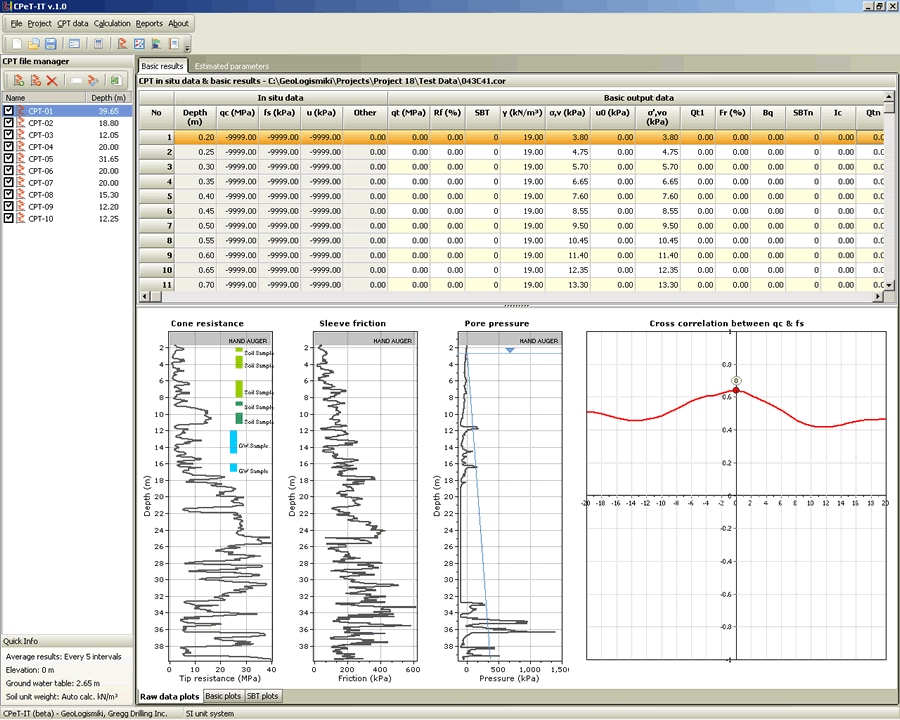Click the red marker on the cross correlation curve
Viewport: 900px width, 720px height.
coord(736,390)
